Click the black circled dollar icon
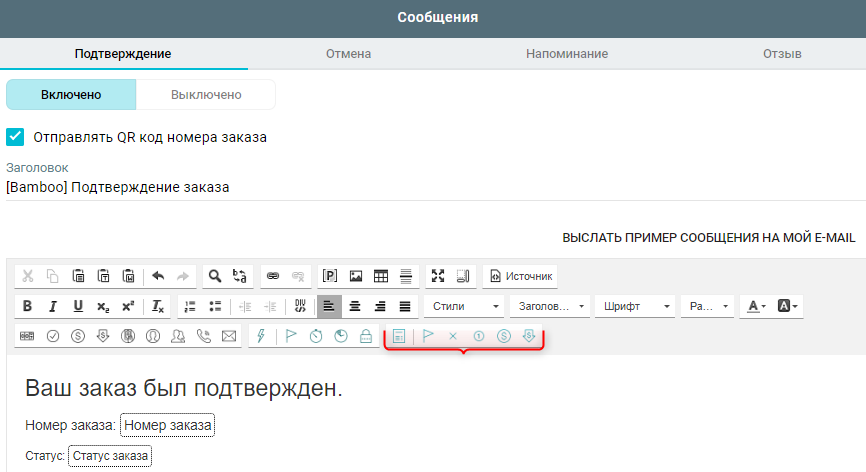 (x=78, y=336)
